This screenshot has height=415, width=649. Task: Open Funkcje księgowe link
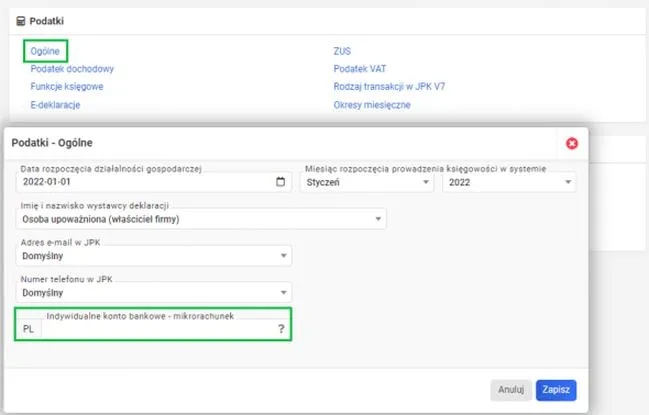pos(67,86)
